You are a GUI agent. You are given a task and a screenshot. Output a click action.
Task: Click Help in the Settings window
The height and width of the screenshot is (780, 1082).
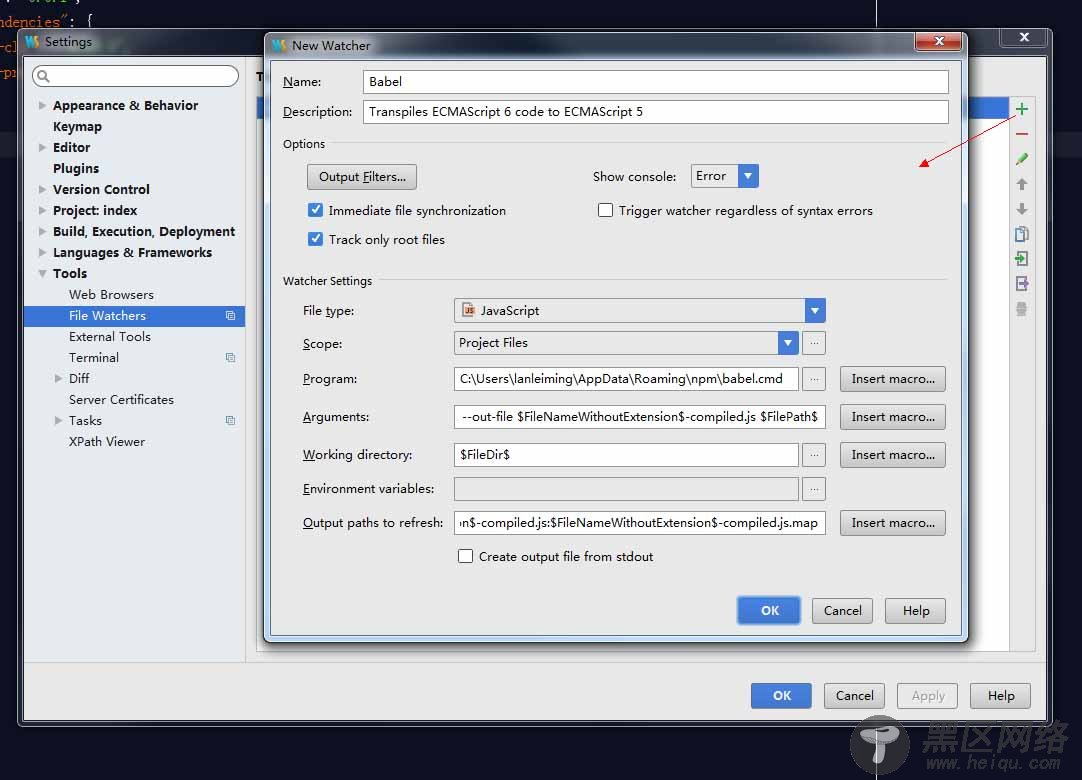coord(1001,696)
